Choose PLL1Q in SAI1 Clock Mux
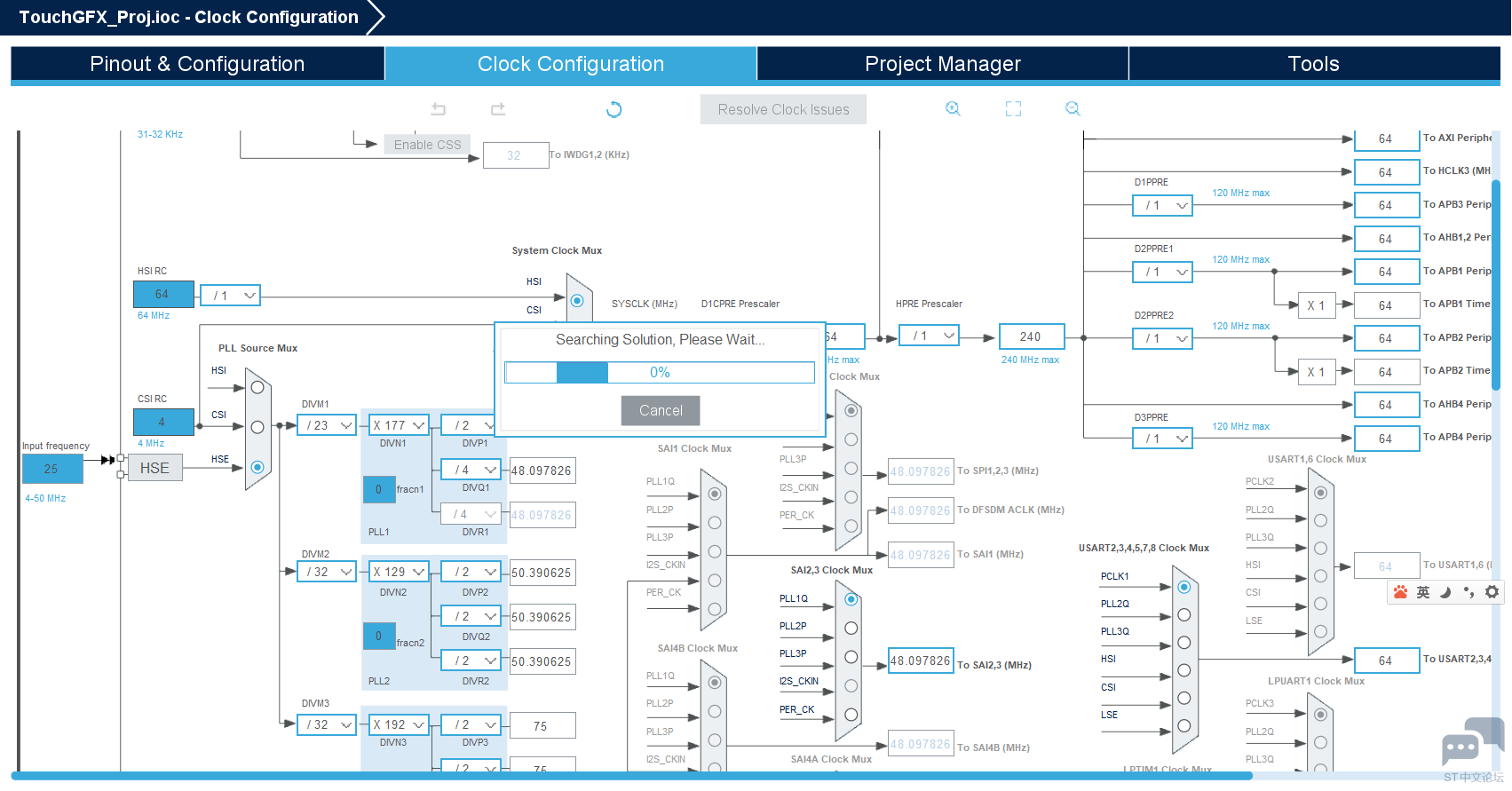 [x=715, y=494]
